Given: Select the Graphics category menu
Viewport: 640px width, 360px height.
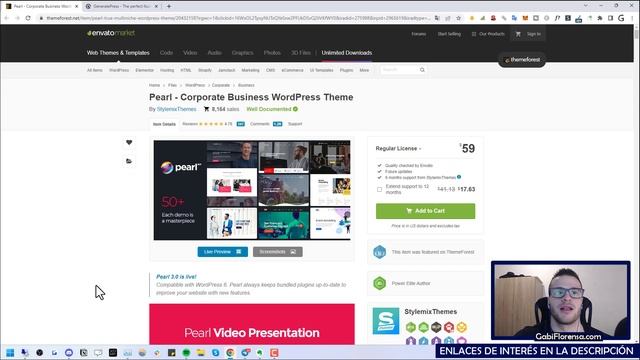Looking at the screenshot, I should [x=242, y=53].
